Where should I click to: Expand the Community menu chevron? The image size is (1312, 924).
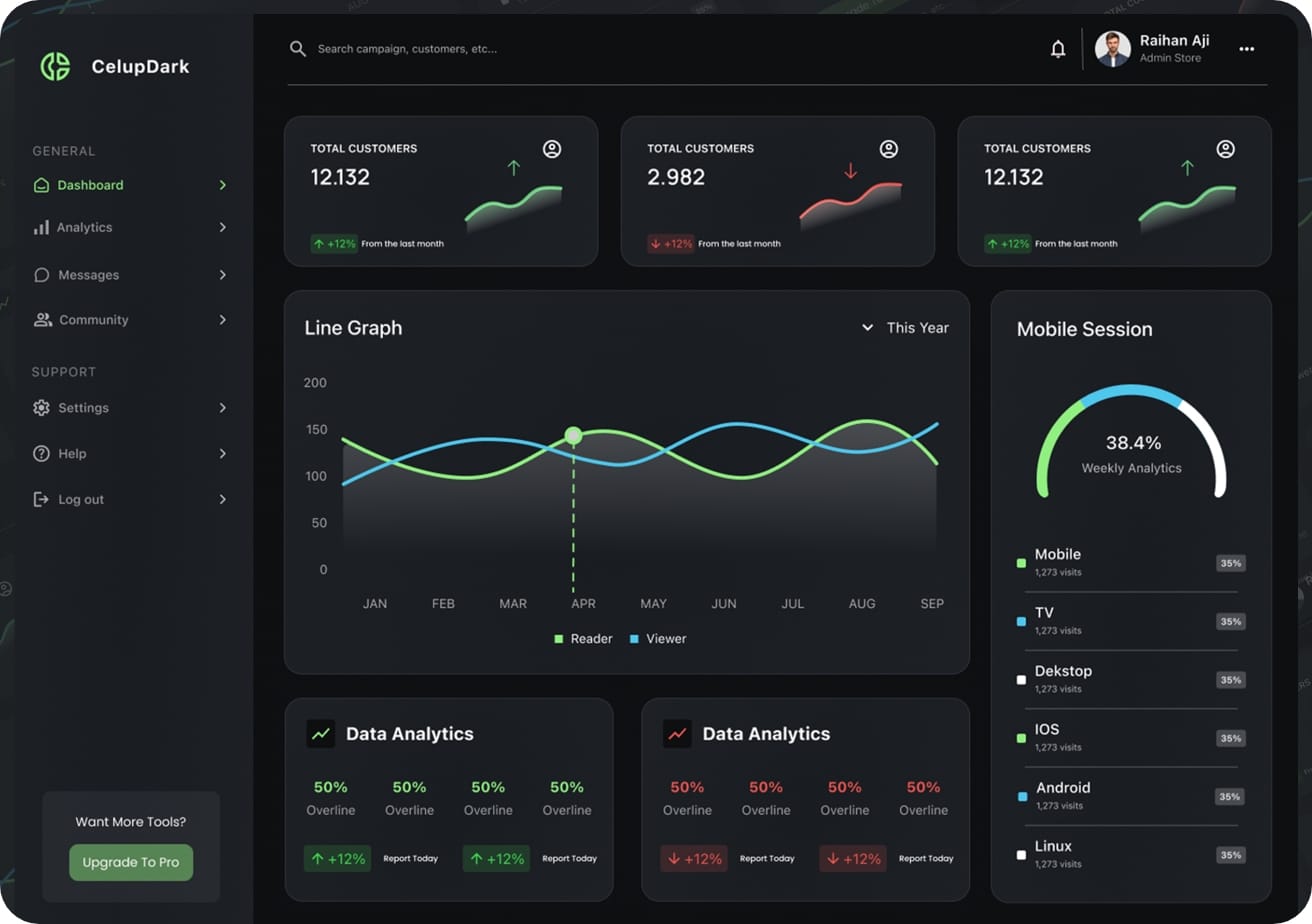(222, 320)
